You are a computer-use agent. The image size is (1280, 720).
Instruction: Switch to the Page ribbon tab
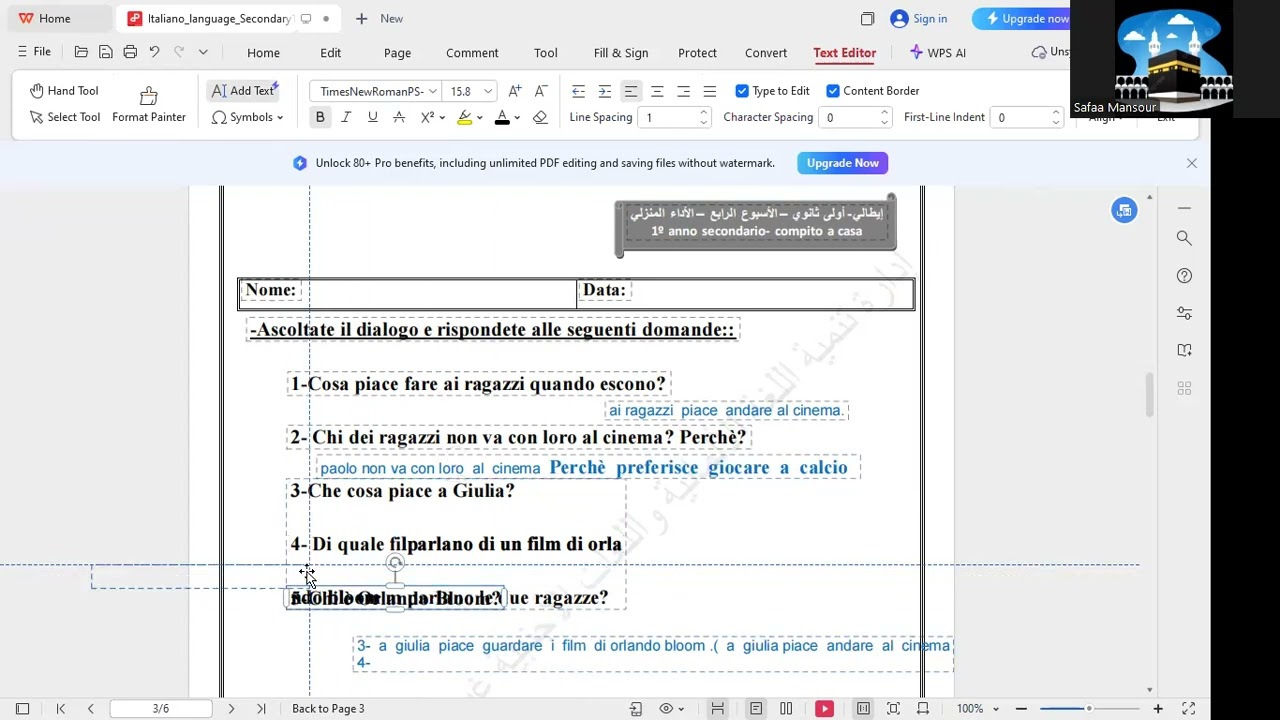tap(397, 53)
